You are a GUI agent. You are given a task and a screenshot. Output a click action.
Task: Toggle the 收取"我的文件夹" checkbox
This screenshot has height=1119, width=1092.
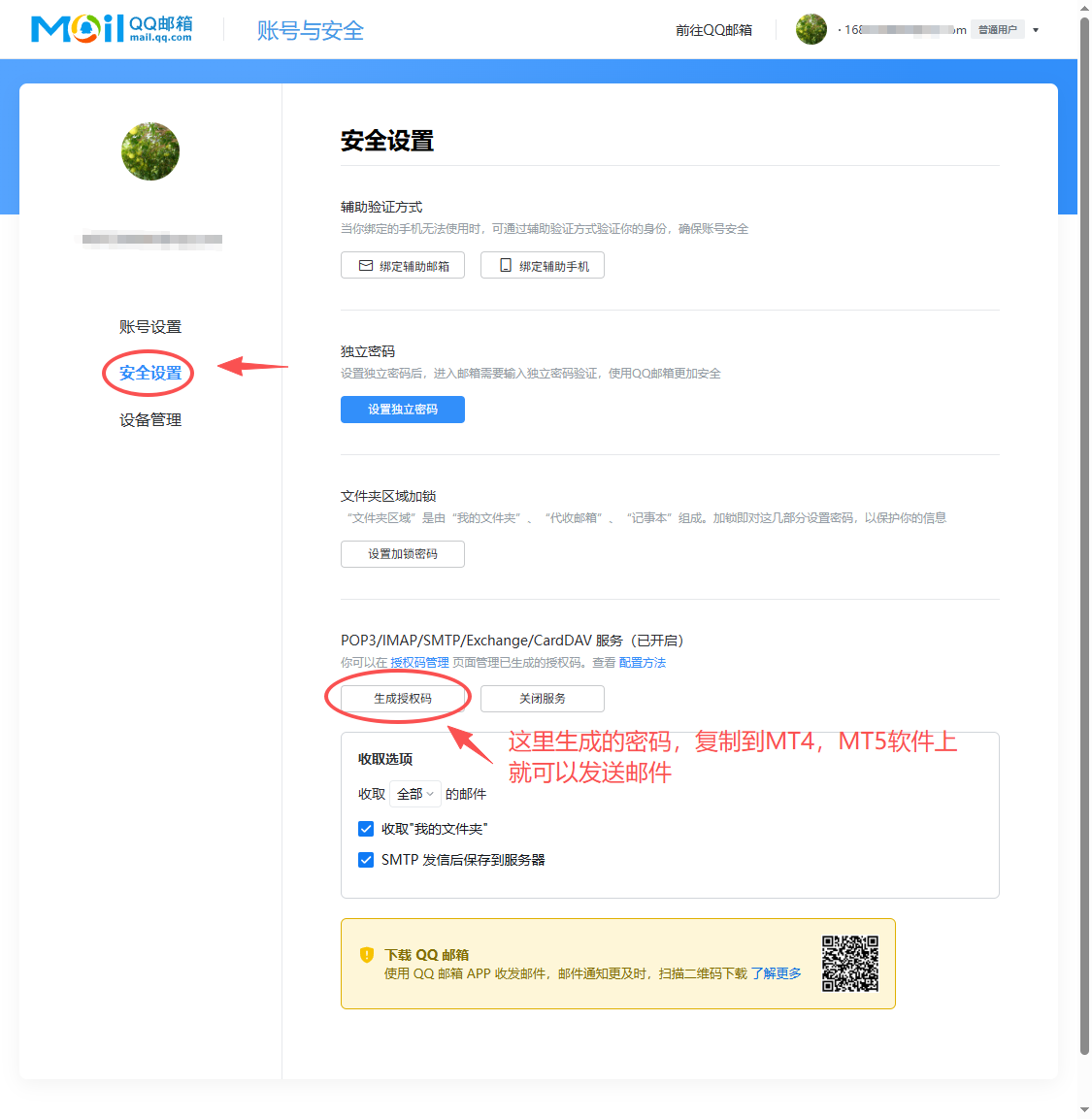pos(366,829)
